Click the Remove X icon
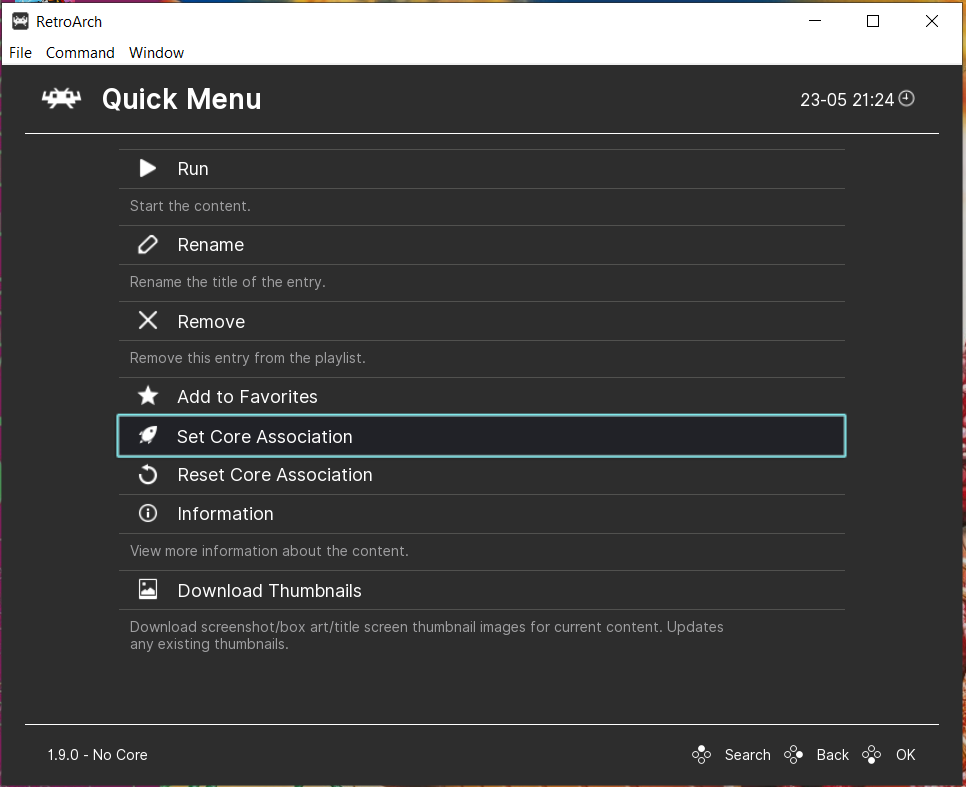The width and height of the screenshot is (966, 787). pyautogui.click(x=148, y=320)
